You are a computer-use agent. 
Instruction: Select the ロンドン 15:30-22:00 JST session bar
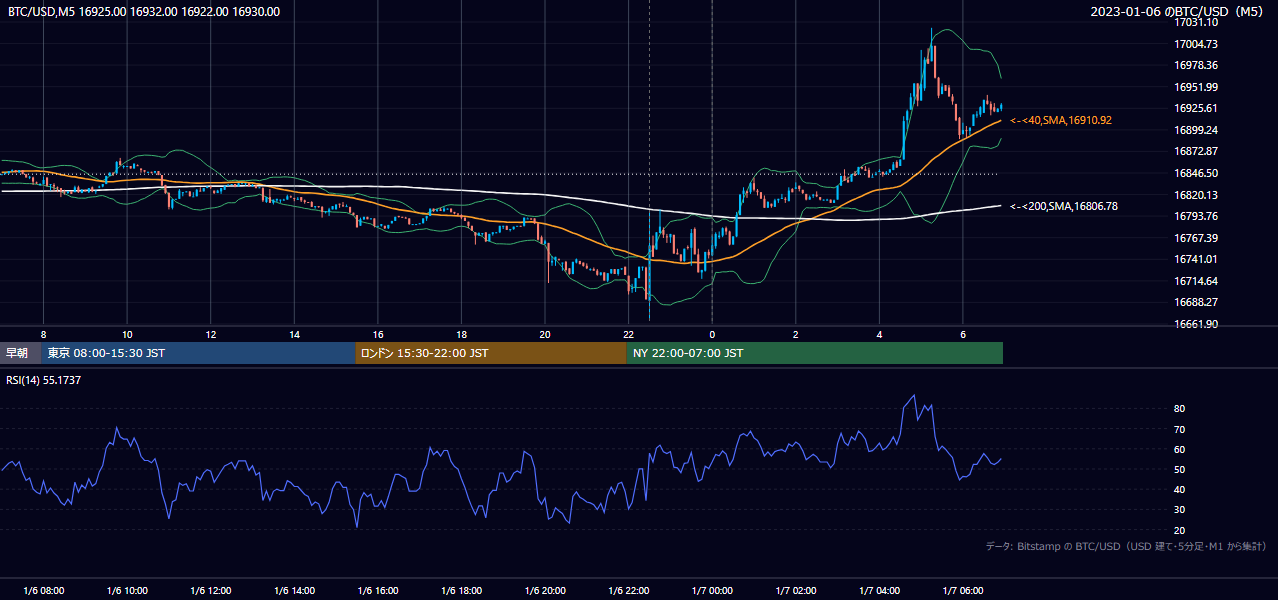(491, 353)
